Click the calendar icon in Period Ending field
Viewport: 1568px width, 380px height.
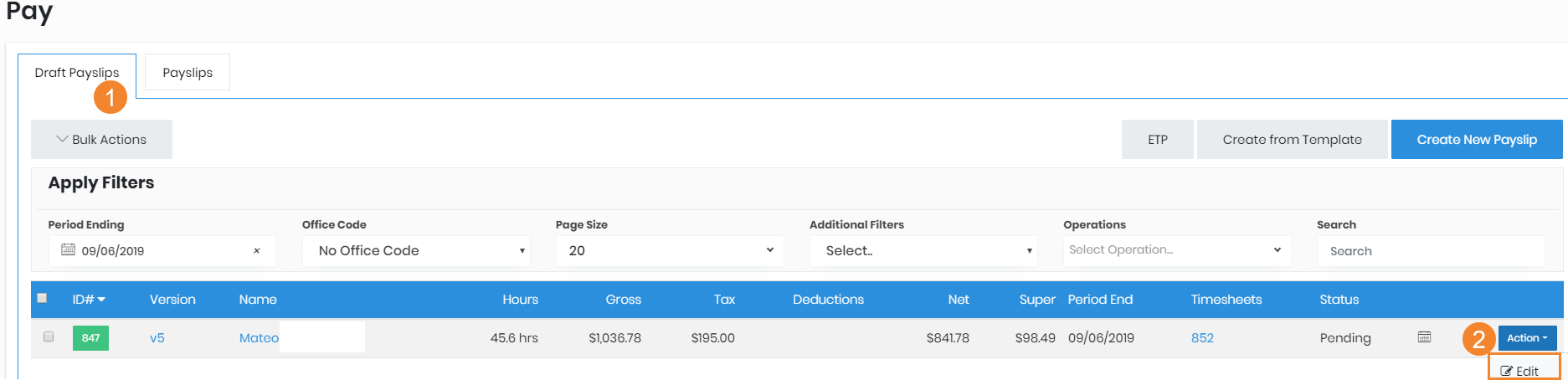coord(68,250)
